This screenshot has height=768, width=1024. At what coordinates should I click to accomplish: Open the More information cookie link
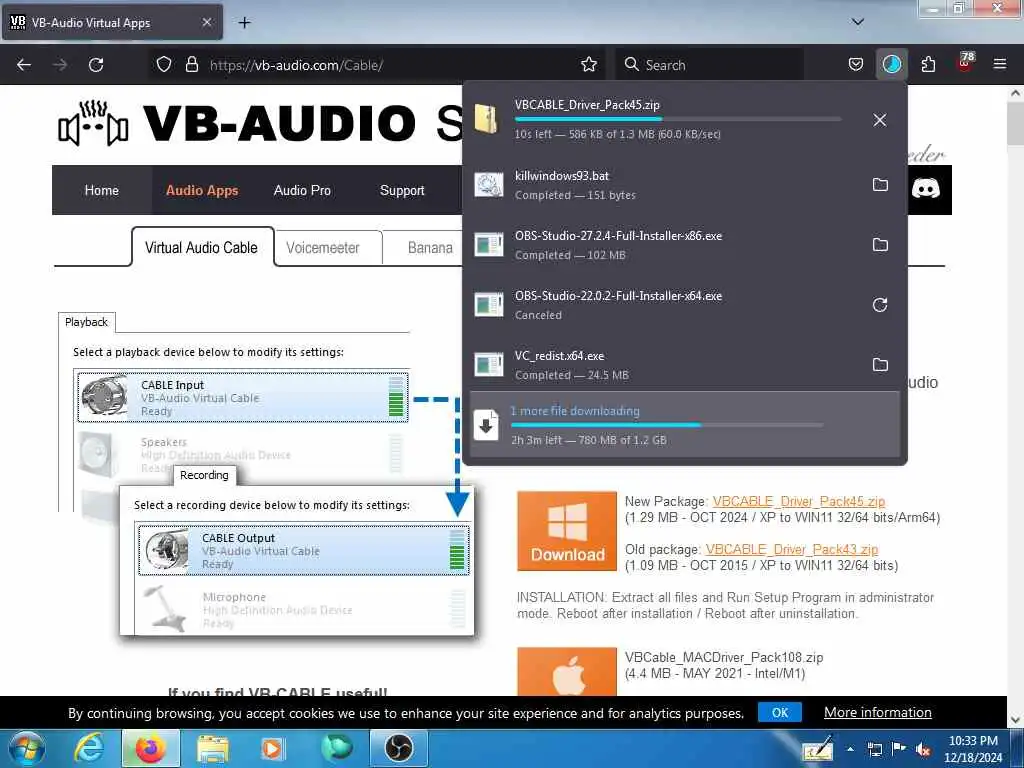tap(878, 712)
